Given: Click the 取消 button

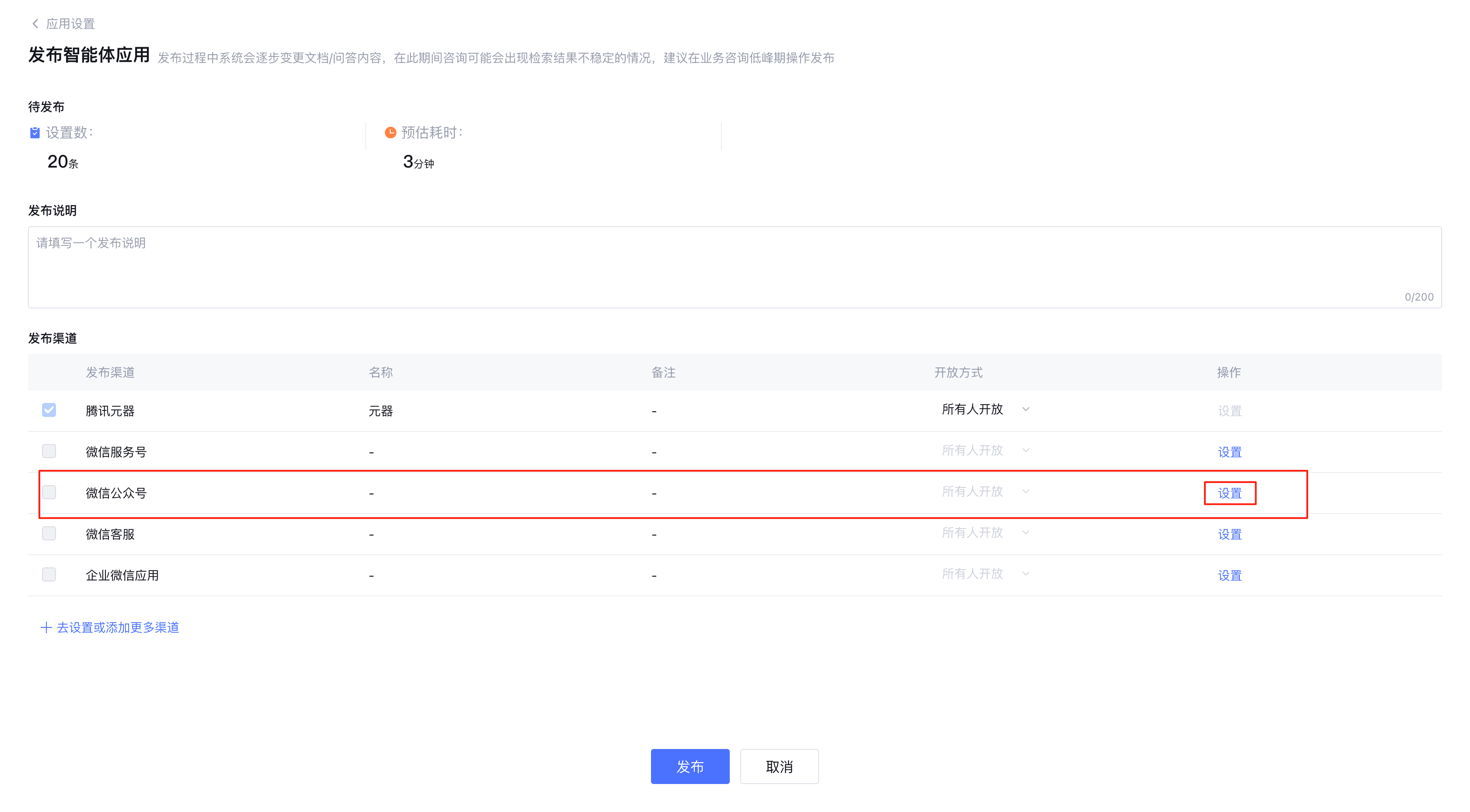Looking at the screenshot, I should pyautogui.click(x=779, y=766).
